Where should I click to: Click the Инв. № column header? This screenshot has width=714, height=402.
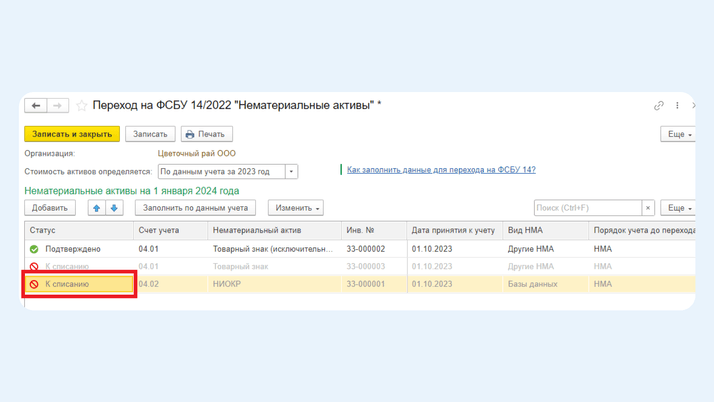(x=374, y=230)
